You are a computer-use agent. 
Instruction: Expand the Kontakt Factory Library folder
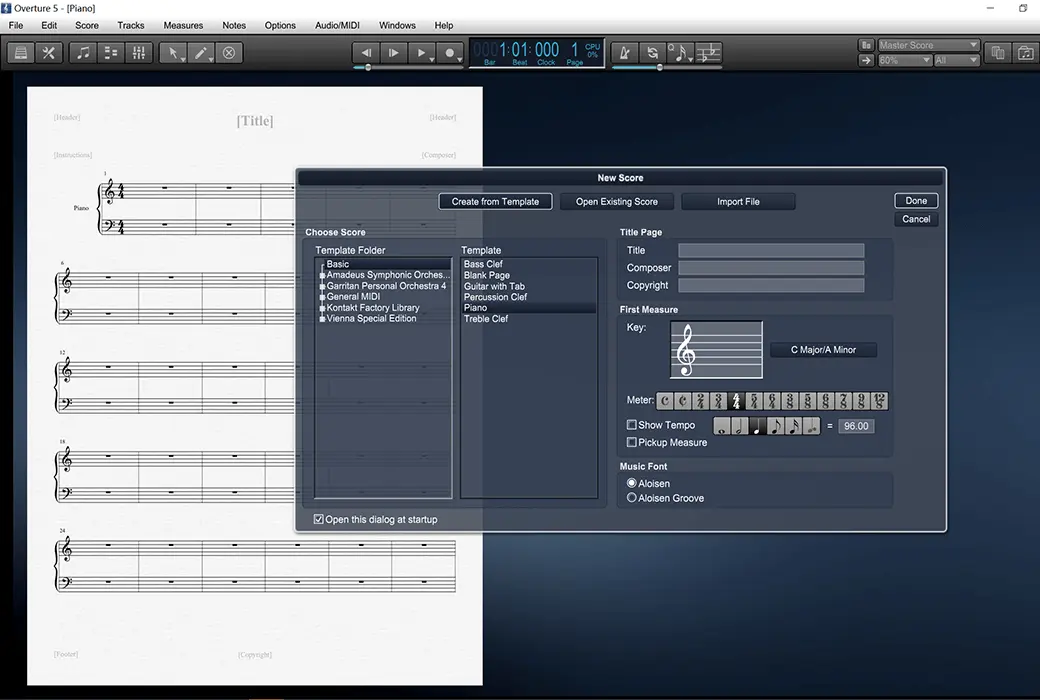[x=322, y=308]
